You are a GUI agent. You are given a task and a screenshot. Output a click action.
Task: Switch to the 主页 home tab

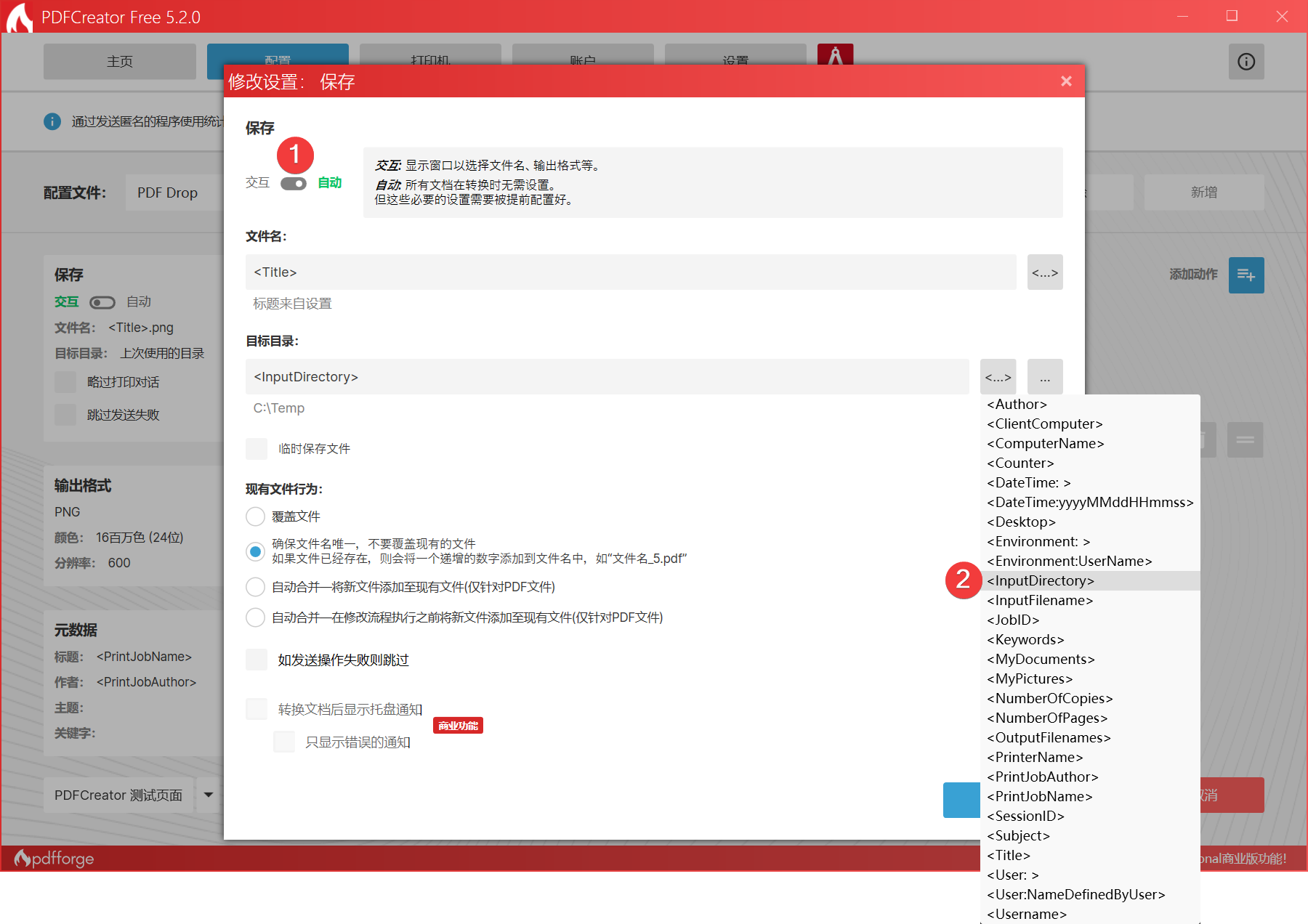click(x=120, y=62)
